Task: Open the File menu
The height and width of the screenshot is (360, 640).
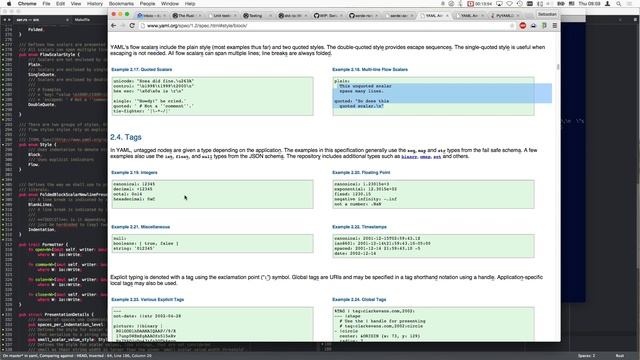Action: tap(47, 4)
